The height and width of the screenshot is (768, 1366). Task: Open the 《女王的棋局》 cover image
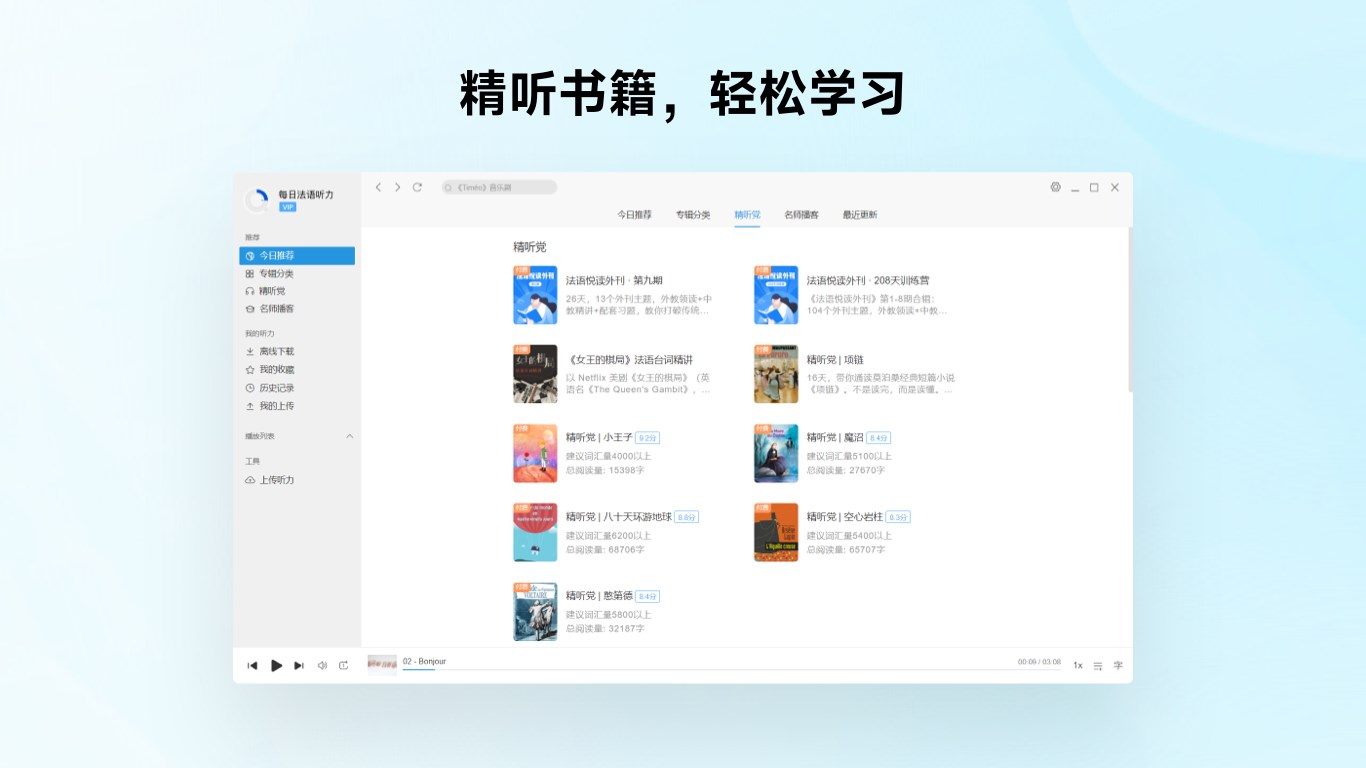pyautogui.click(x=535, y=374)
